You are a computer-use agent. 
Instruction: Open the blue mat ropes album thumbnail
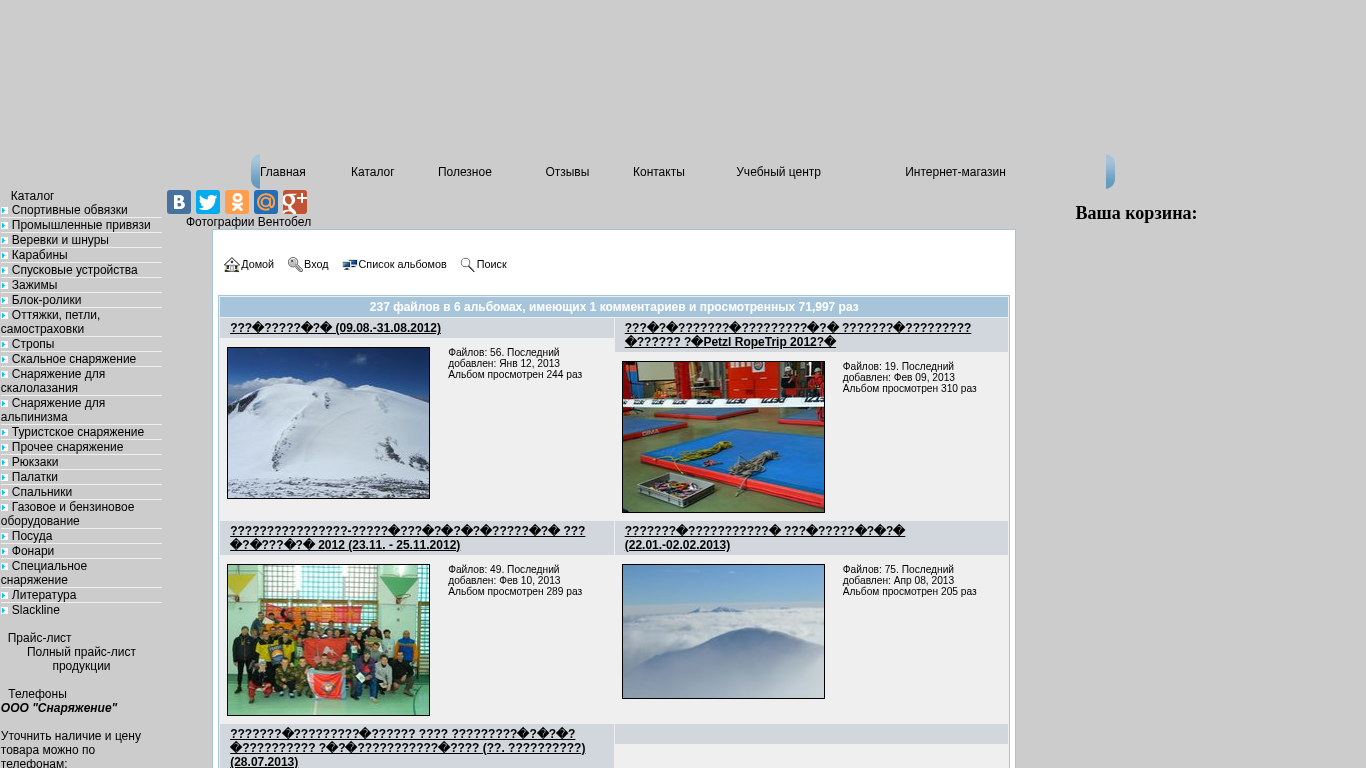tap(723, 437)
